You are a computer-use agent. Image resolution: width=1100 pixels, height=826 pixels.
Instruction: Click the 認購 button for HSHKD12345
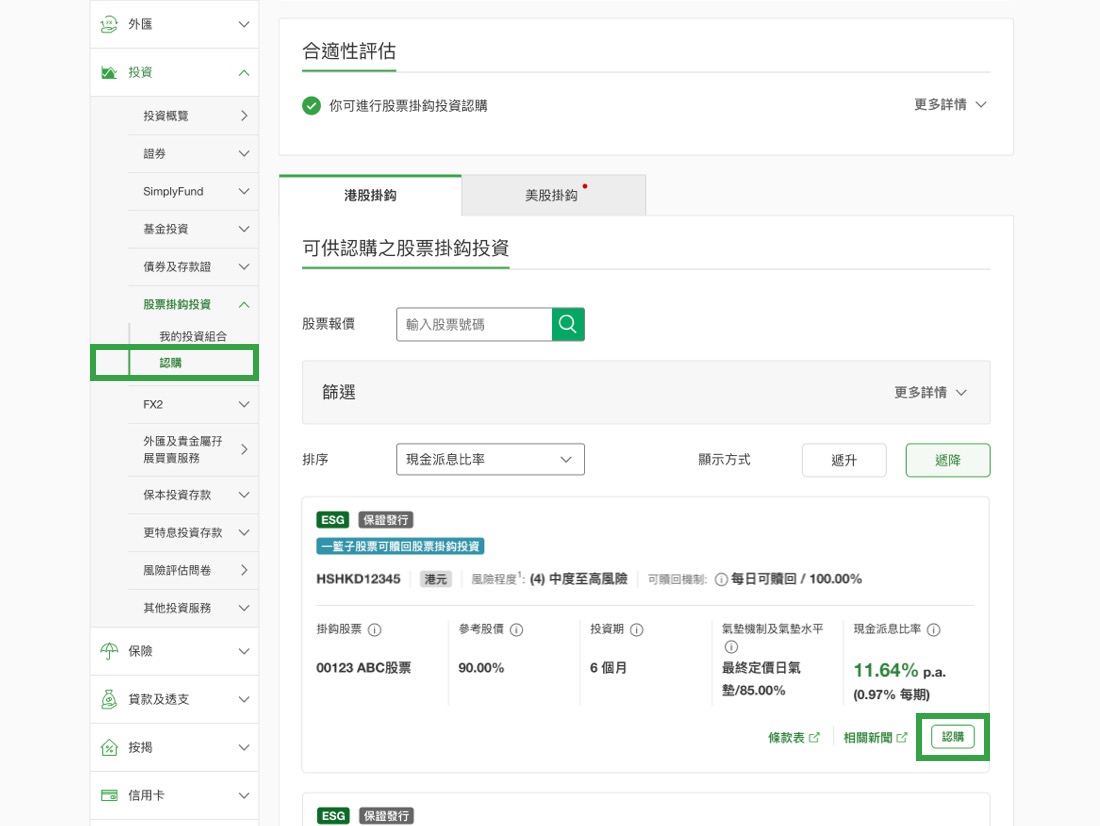[x=952, y=737]
